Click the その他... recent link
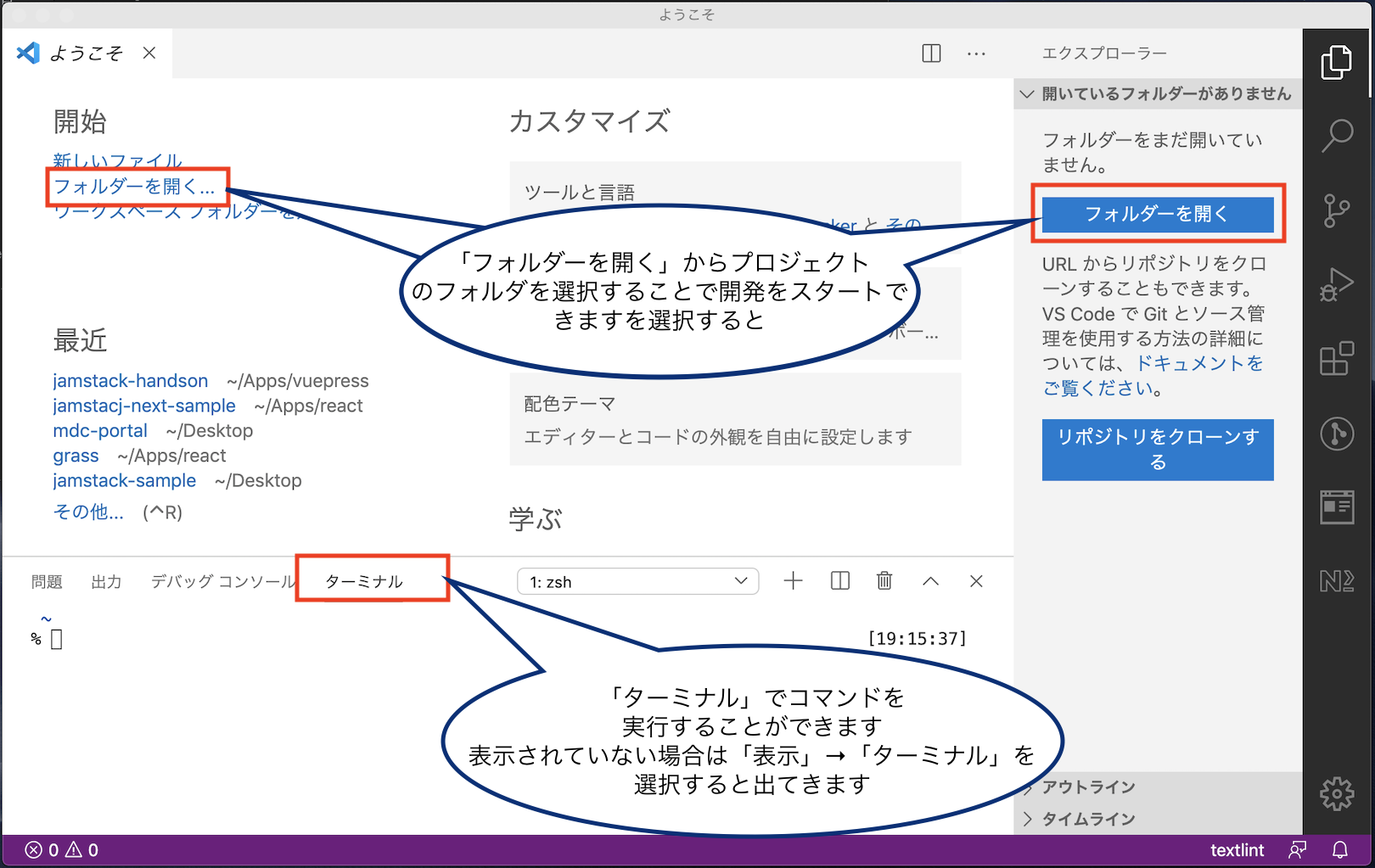 (88, 512)
